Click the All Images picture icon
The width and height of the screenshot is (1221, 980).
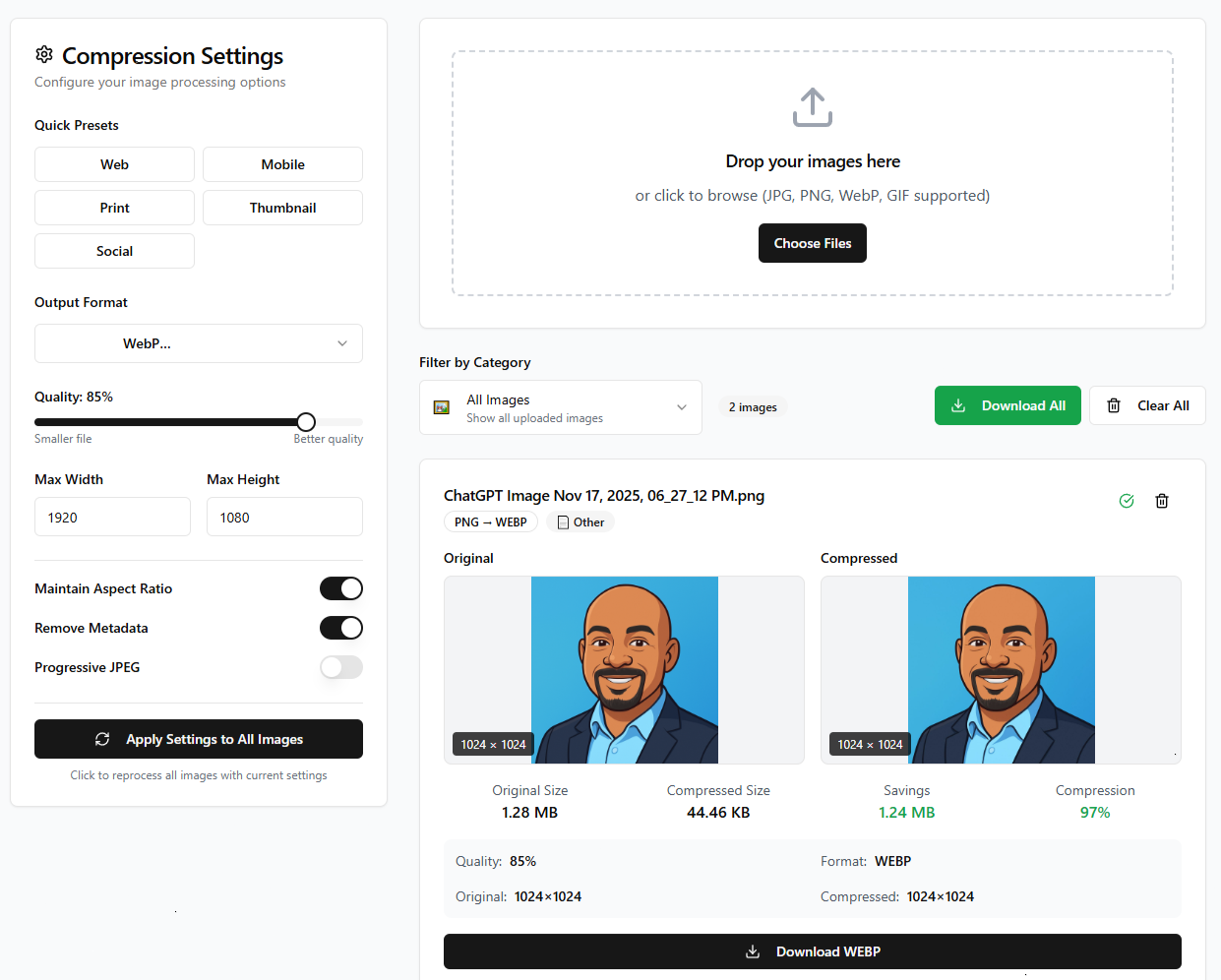tap(442, 407)
